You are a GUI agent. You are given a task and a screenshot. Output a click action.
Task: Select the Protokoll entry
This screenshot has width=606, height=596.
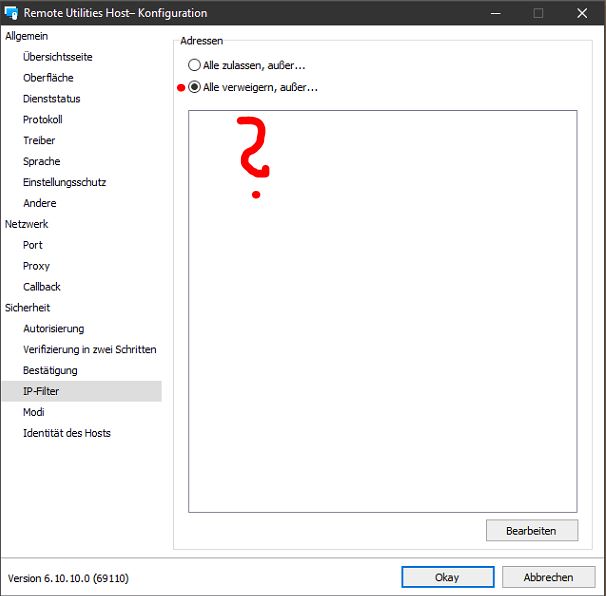point(43,120)
